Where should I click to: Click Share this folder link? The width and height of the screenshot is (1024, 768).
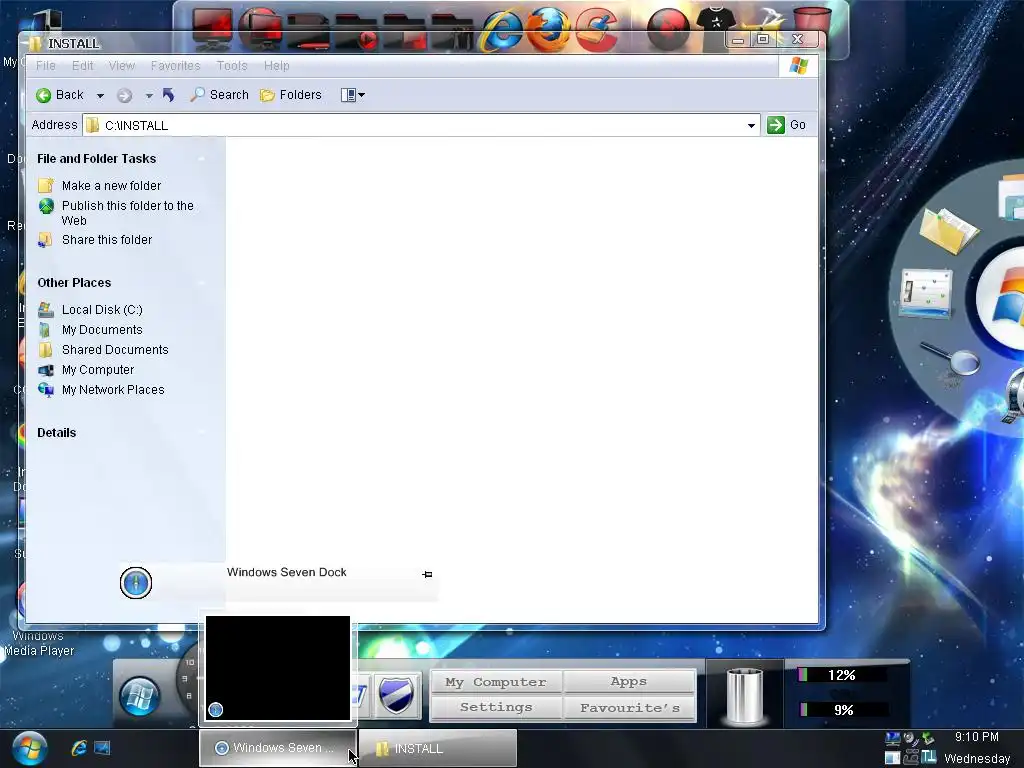pos(107,240)
